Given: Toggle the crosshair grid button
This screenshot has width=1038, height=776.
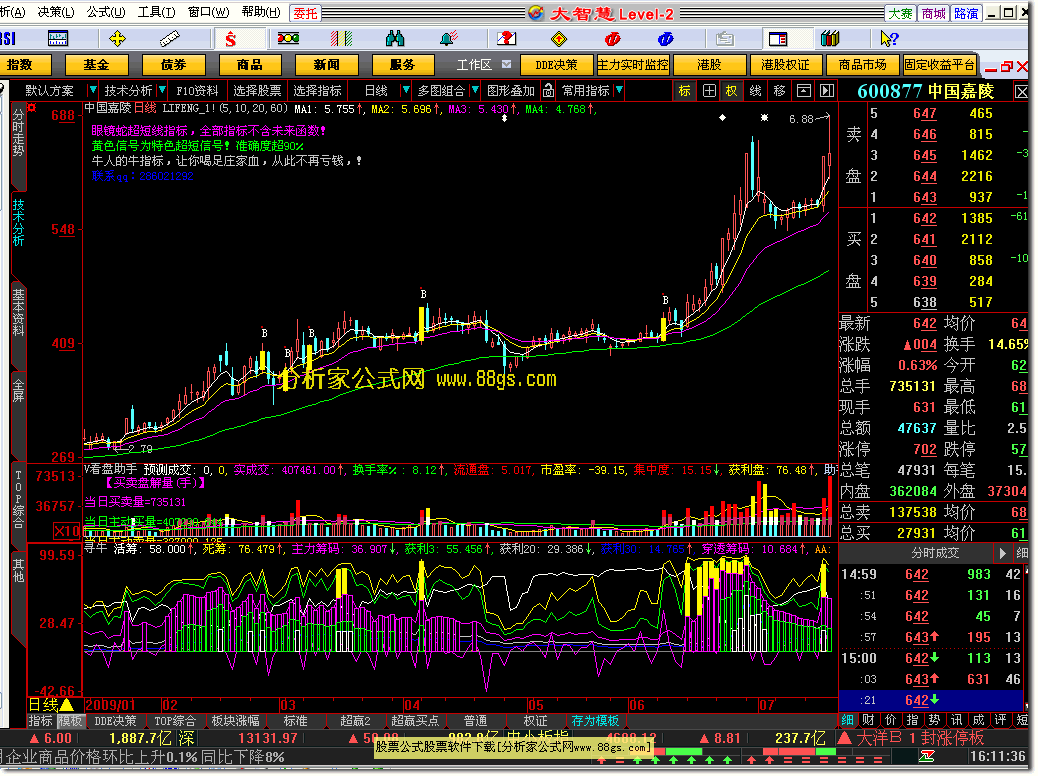Looking at the screenshot, I should tap(709, 91).
